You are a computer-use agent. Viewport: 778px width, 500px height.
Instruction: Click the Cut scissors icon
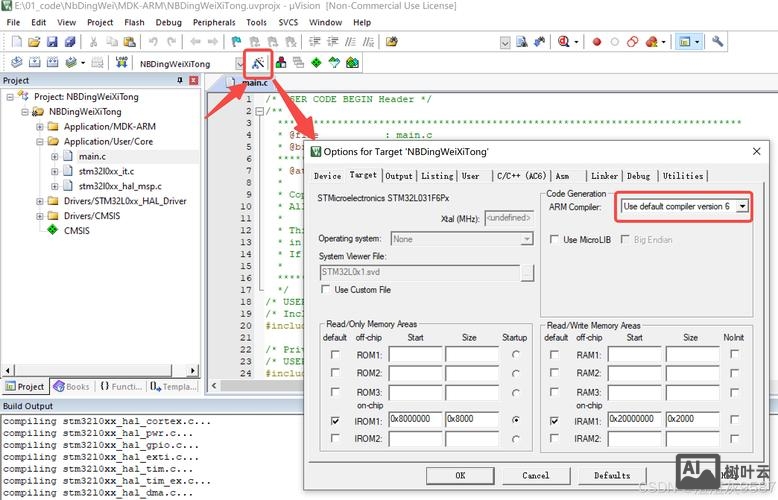coord(93,42)
